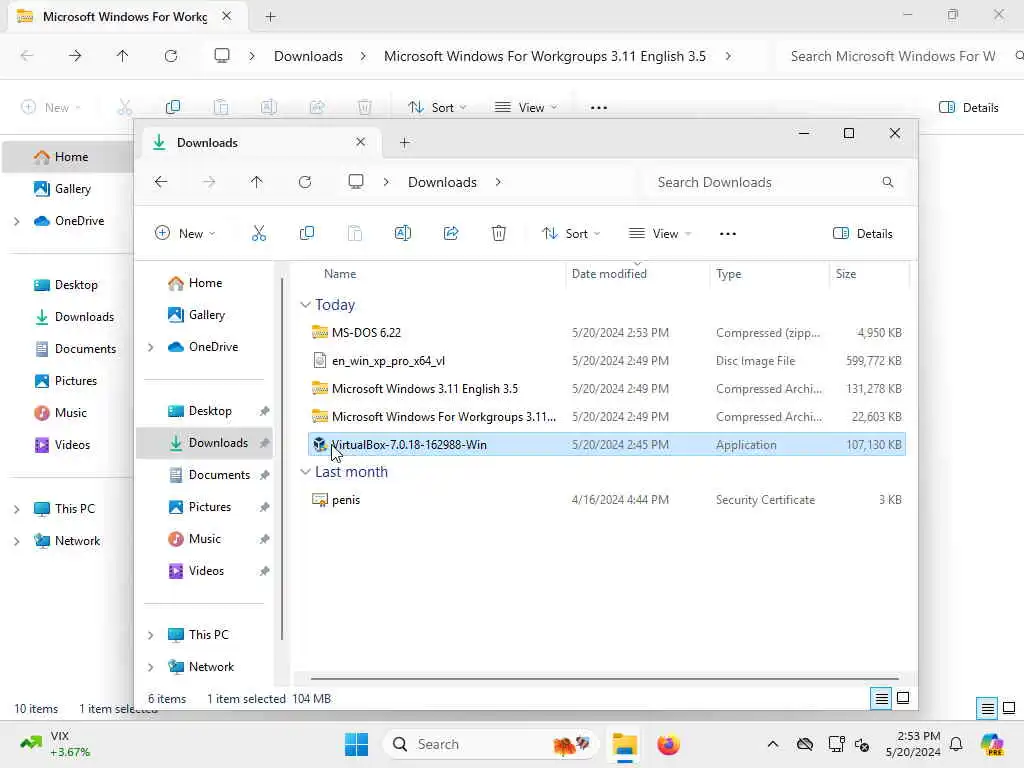The image size is (1024, 768).
Task: Go up one folder in Downloads window
Action: tap(256, 182)
